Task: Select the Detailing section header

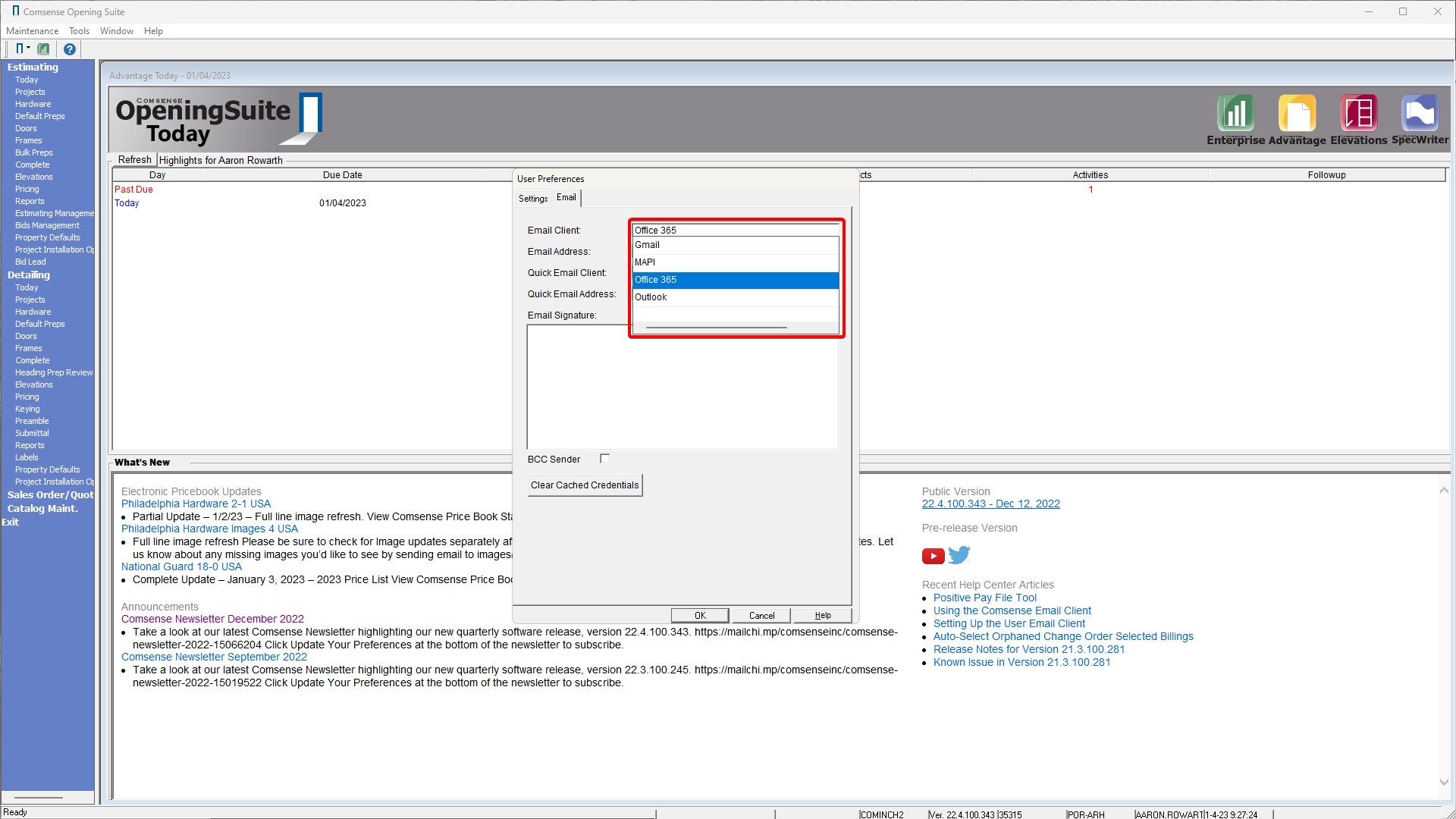Action: tap(29, 275)
